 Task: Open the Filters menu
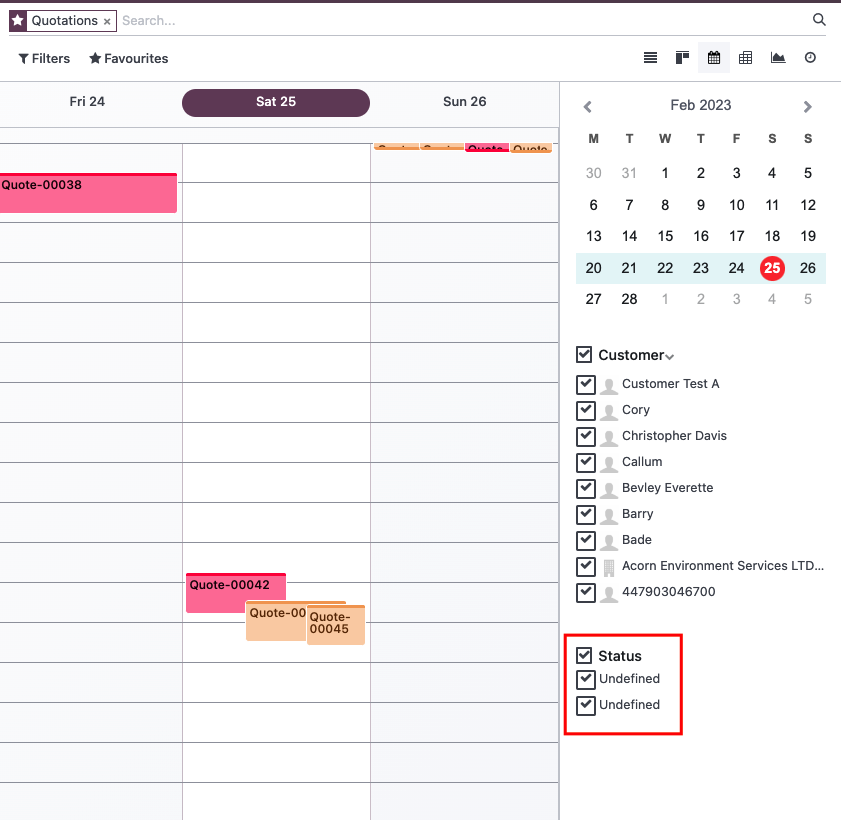(x=44, y=58)
